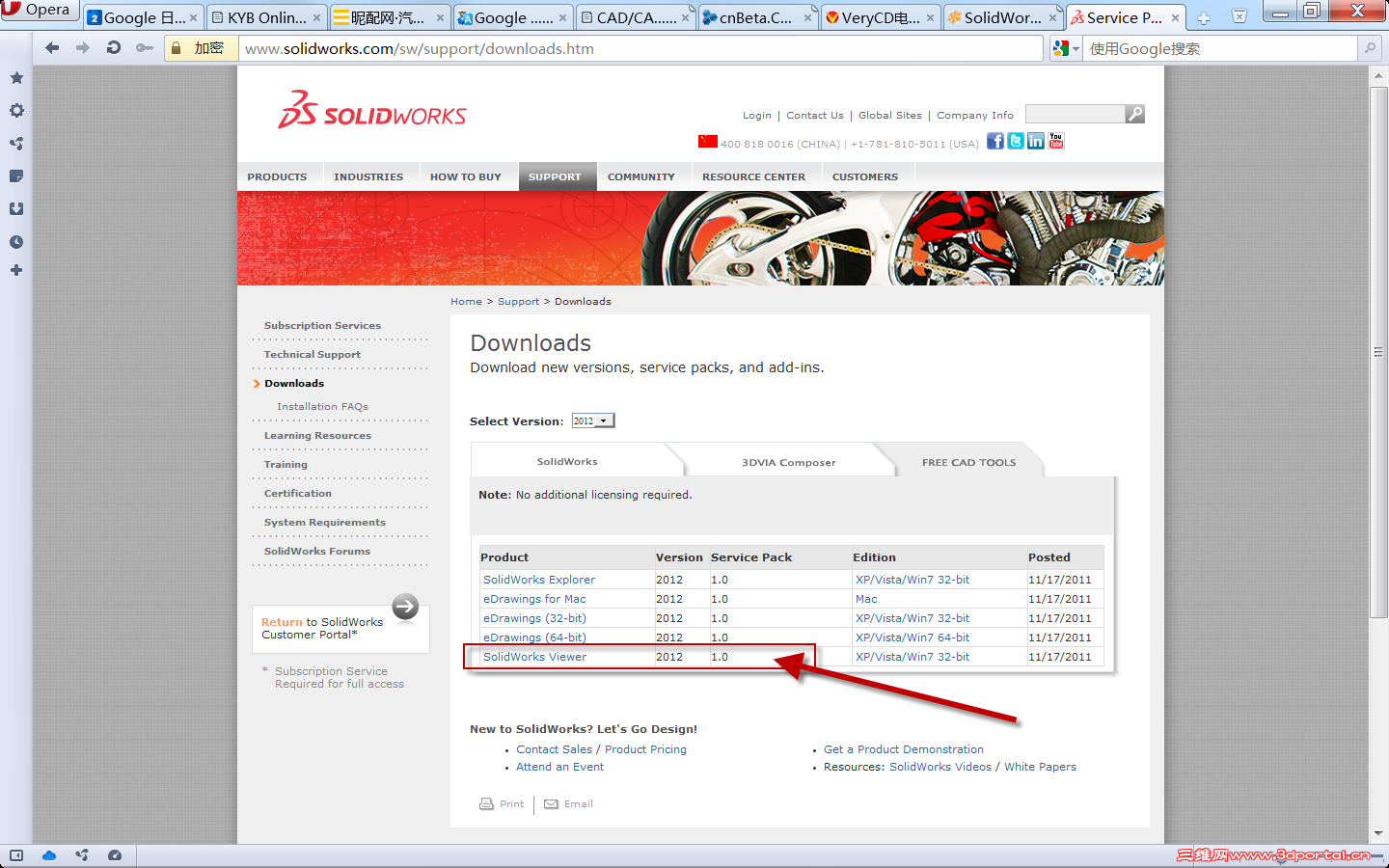Image resolution: width=1389 pixels, height=868 pixels.
Task: Open the Downloads transfer panel in sidebar
Action: tap(16, 209)
